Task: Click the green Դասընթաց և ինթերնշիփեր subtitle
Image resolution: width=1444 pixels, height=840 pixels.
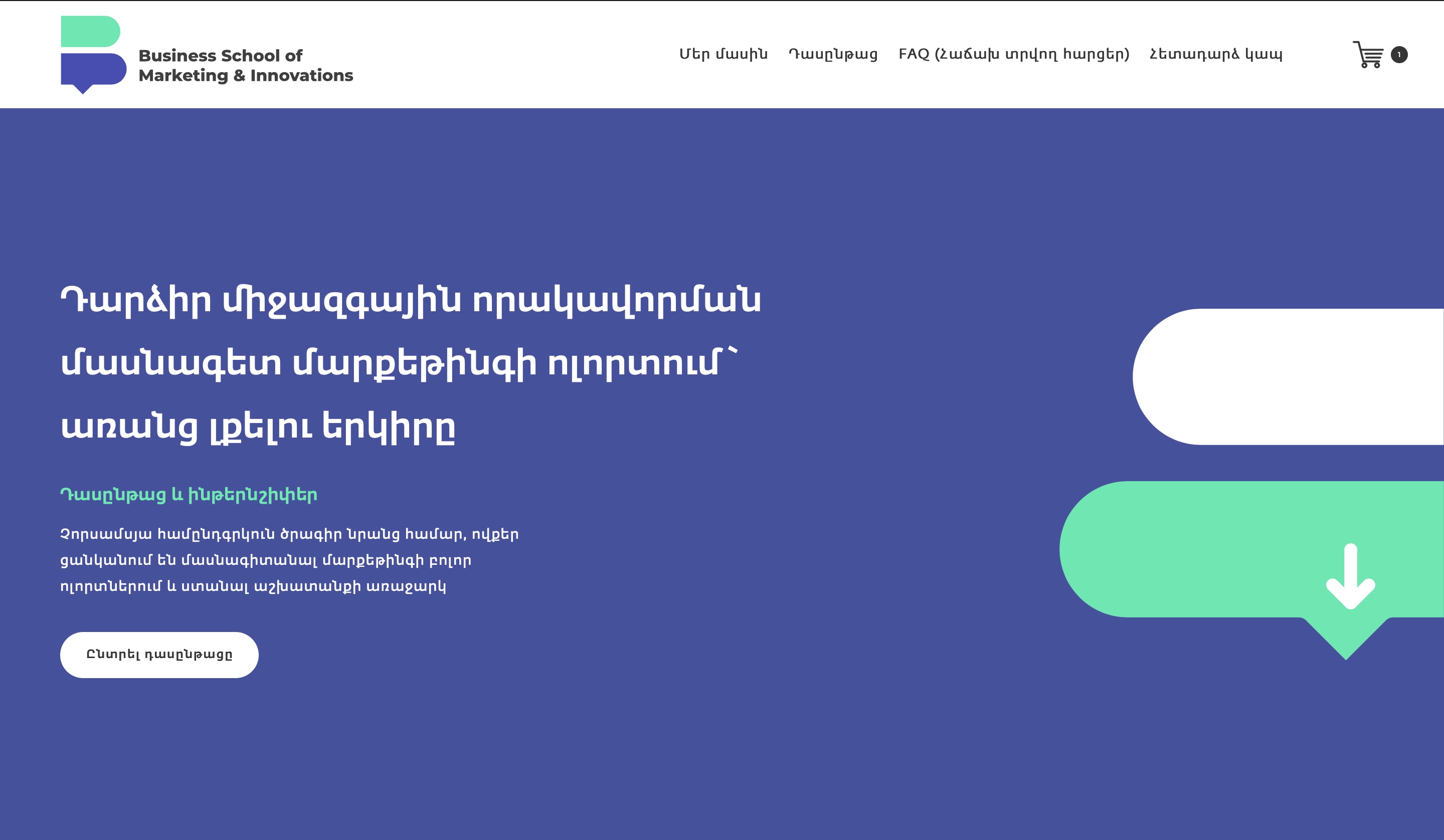Action: (189, 495)
